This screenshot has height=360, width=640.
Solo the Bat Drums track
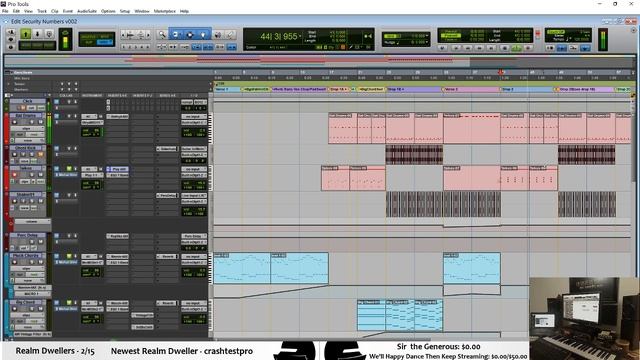tap(32, 122)
